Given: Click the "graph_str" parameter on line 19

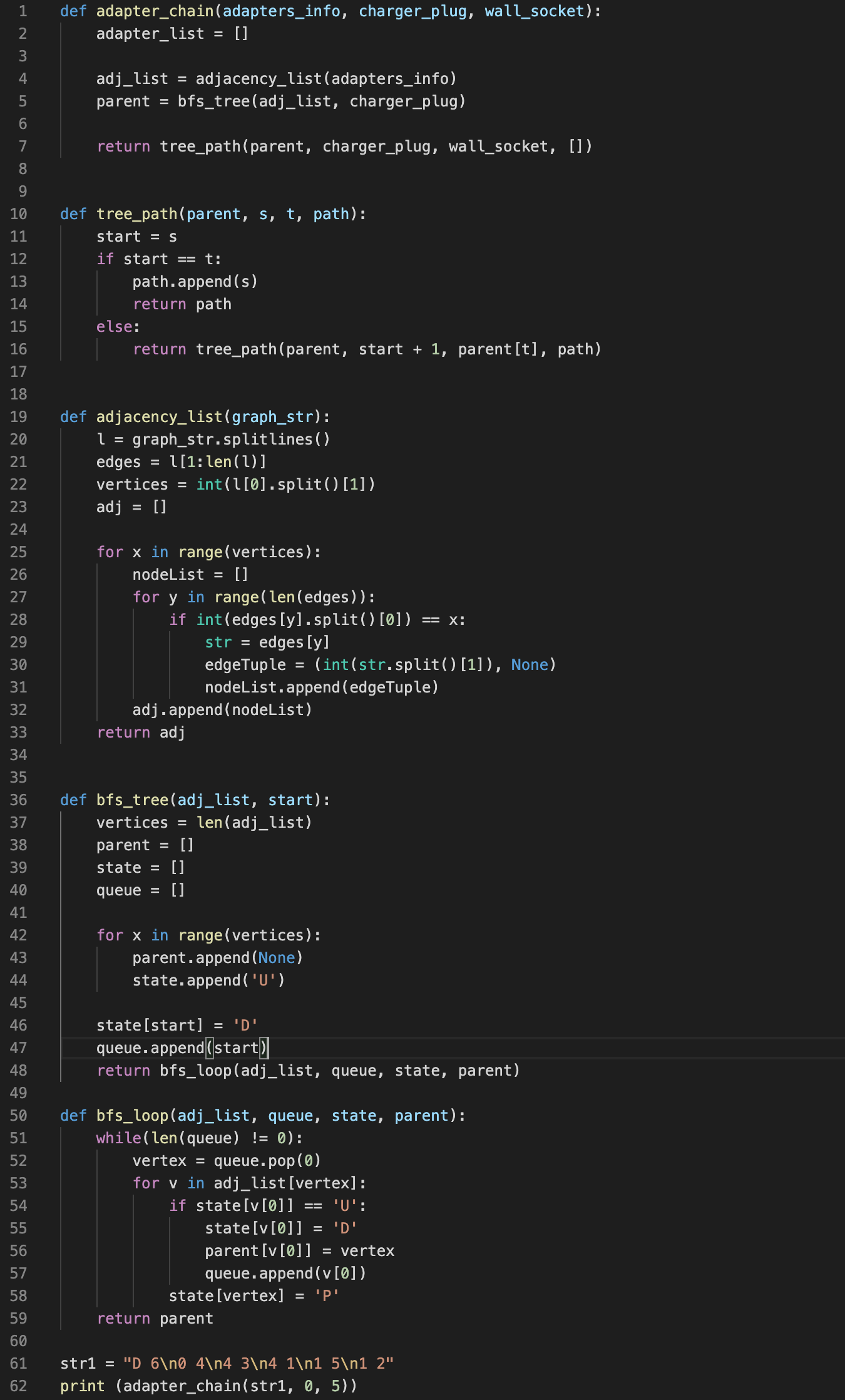Looking at the screenshot, I should (x=272, y=417).
